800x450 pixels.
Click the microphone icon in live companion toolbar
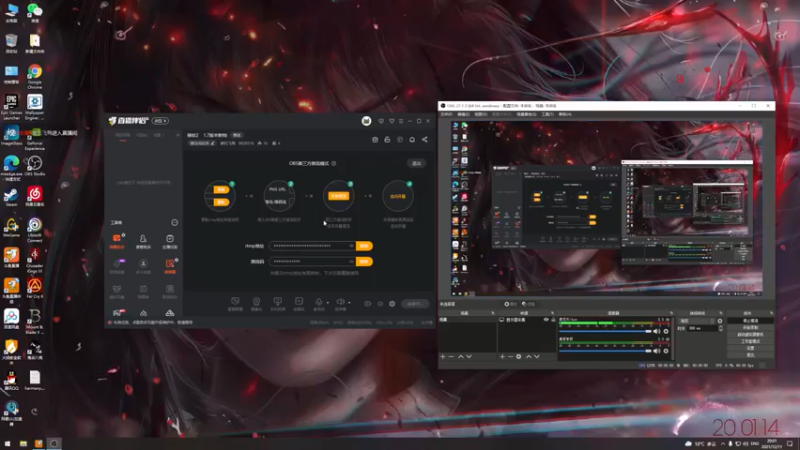pyautogui.click(x=318, y=302)
